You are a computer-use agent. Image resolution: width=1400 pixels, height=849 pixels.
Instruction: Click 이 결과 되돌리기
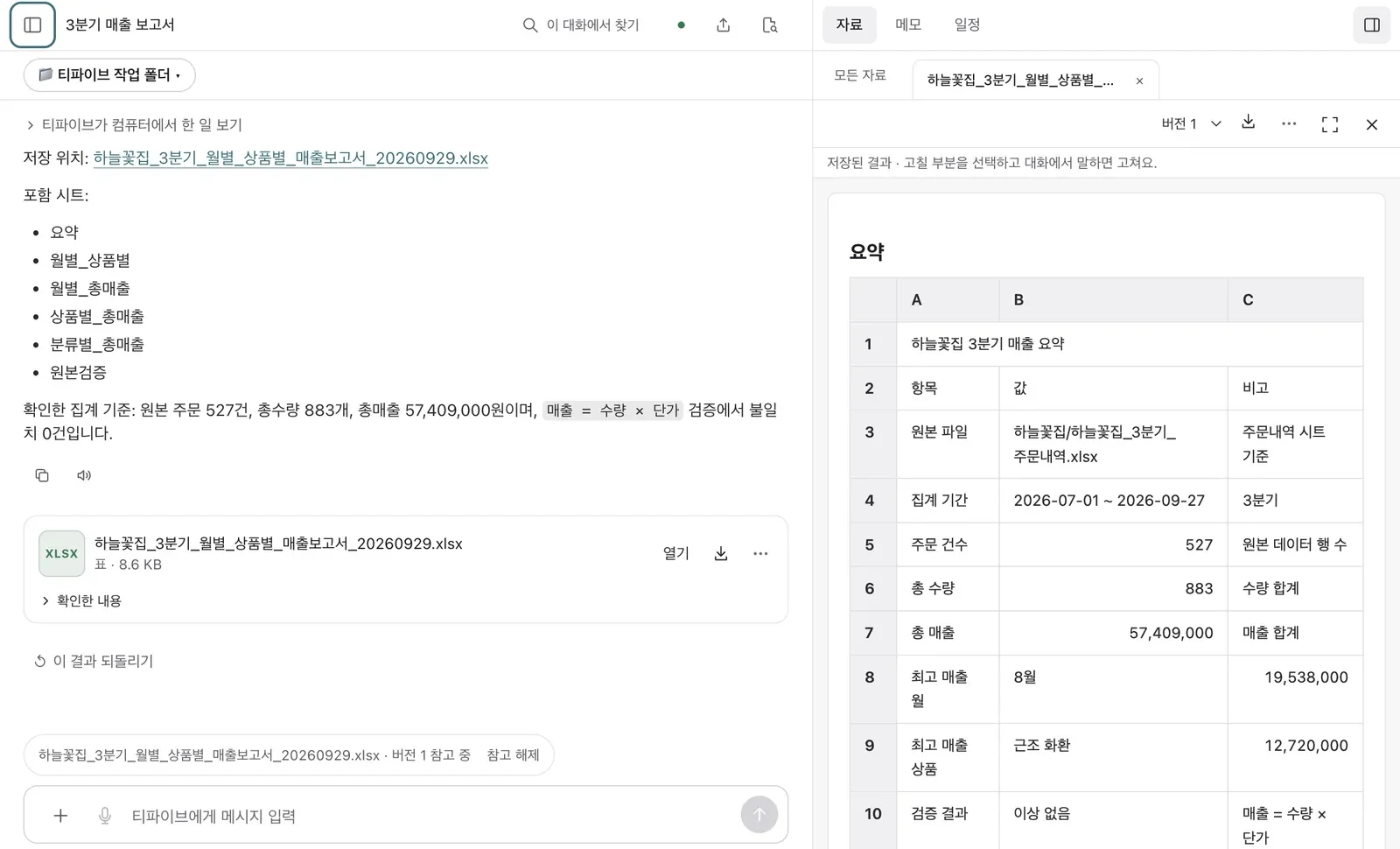click(x=94, y=661)
